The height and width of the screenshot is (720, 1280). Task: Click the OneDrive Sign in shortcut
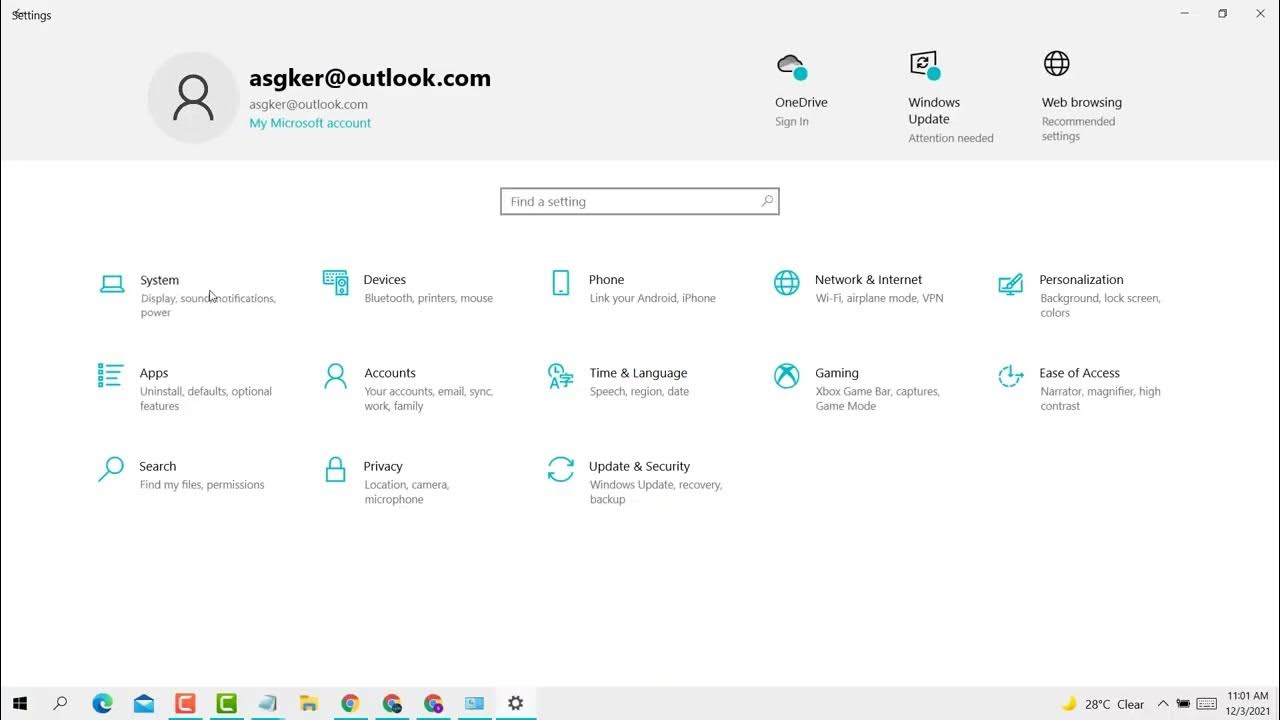[801, 90]
